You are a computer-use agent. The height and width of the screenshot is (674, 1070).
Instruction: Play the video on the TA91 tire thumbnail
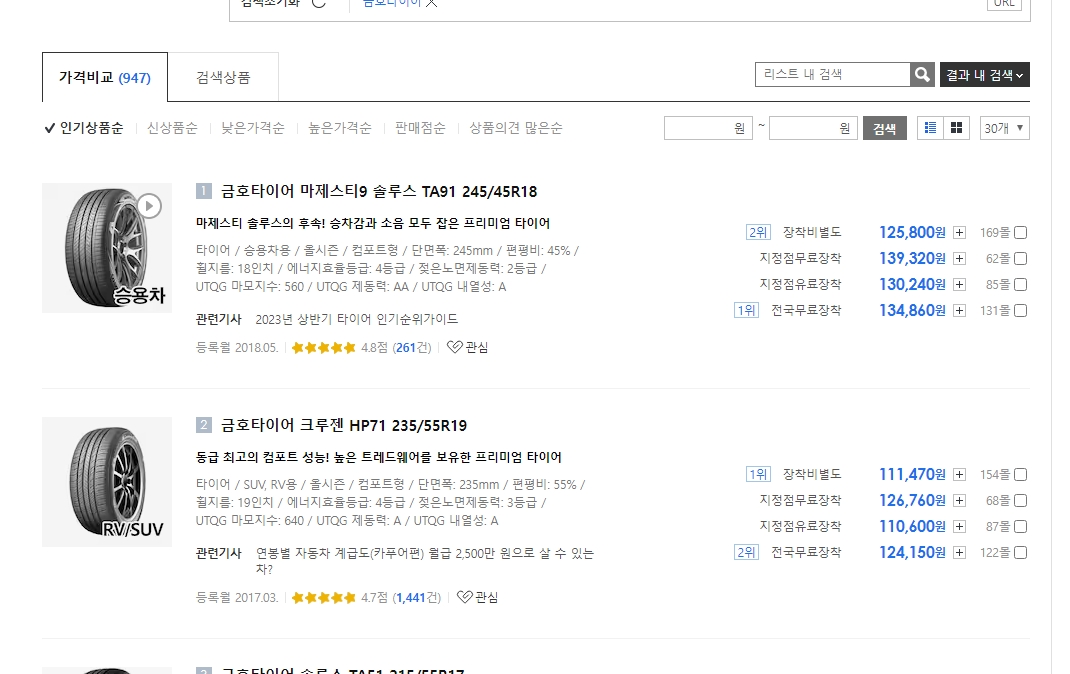point(149,206)
